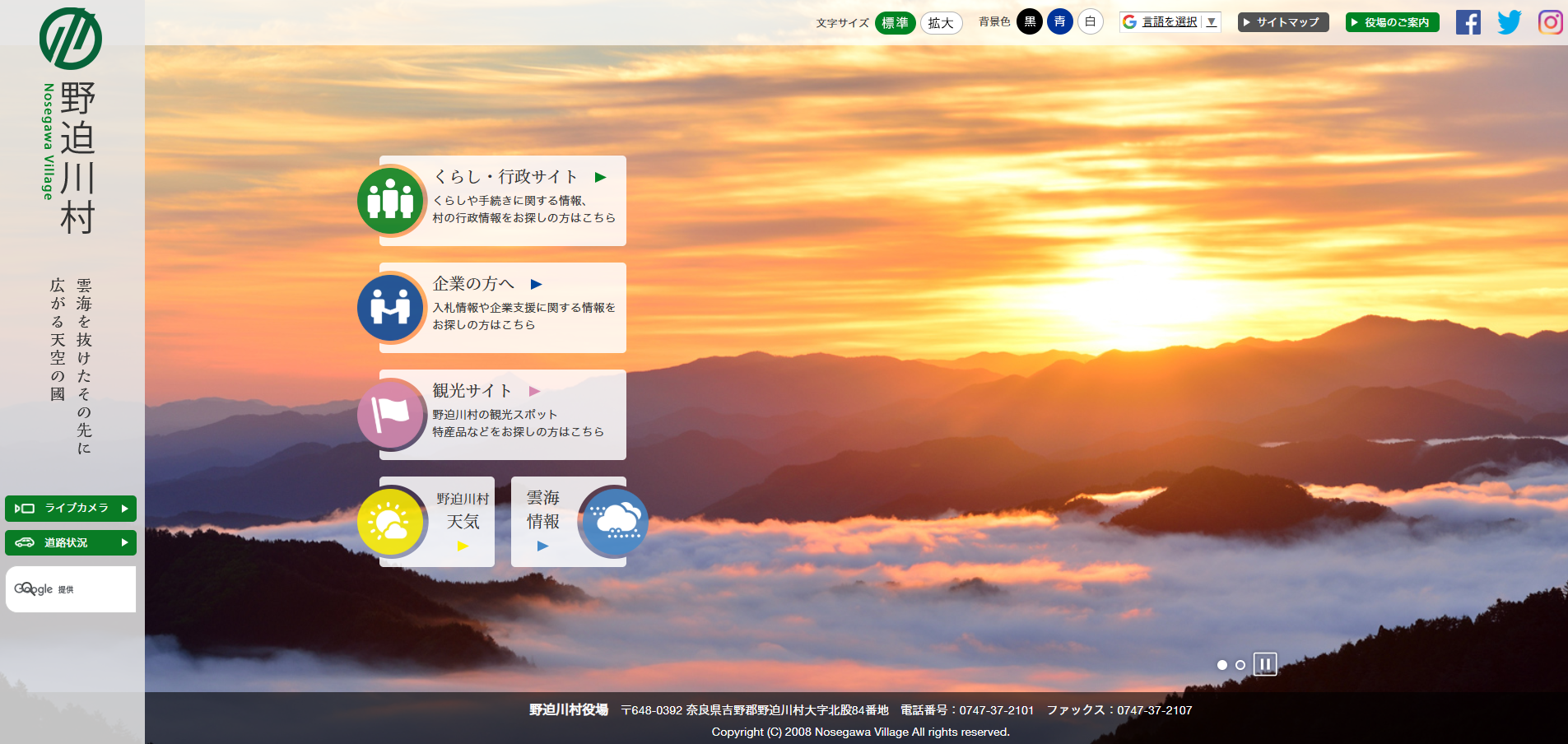Image resolution: width=1568 pixels, height=744 pixels.
Task: Set text size to 拡大
Action: tap(941, 23)
